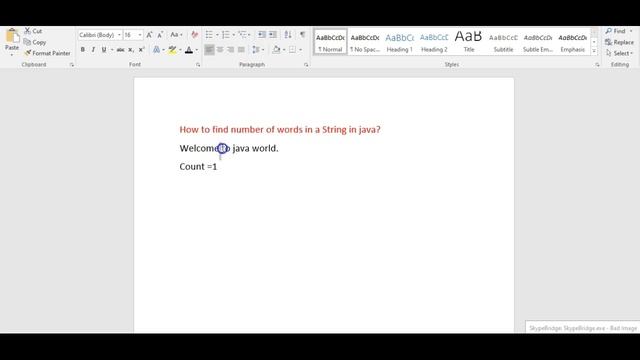Center the text
Image resolution: width=640 pixels, height=360 pixels.
pyautogui.click(x=220, y=50)
